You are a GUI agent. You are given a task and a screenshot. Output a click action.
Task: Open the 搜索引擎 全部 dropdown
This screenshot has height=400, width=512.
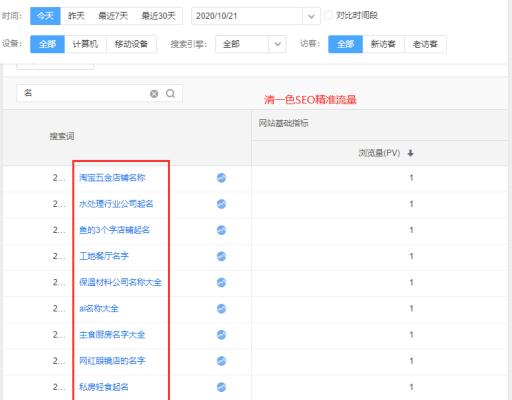pos(251,44)
